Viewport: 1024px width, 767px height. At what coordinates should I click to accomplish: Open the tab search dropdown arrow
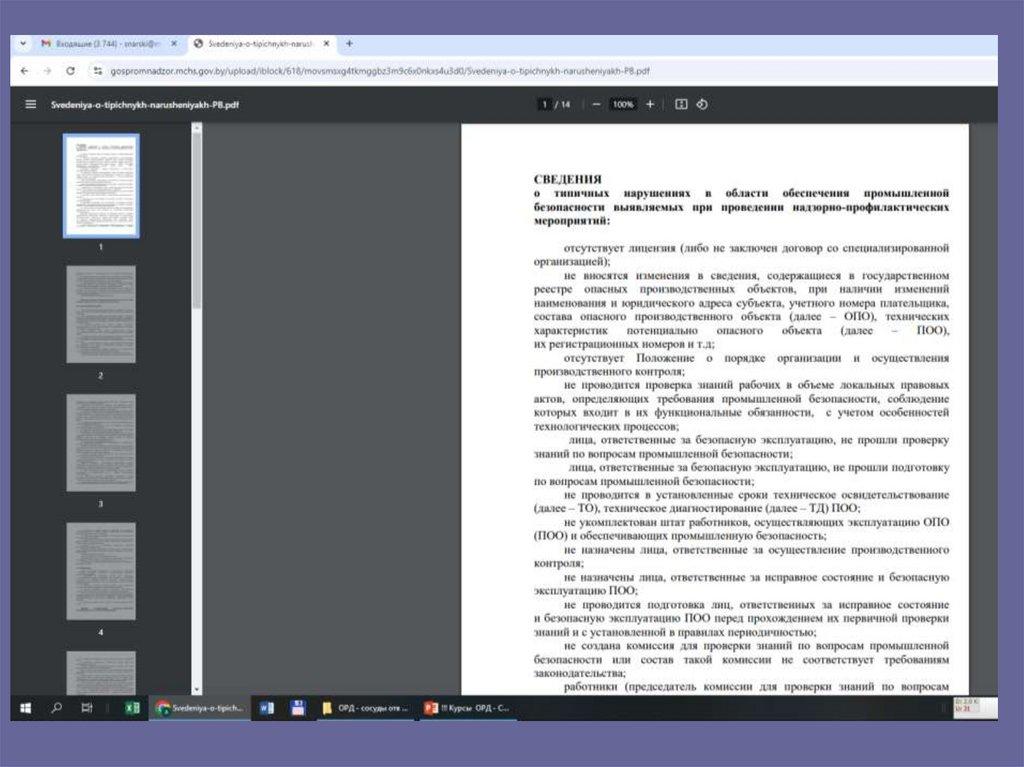coord(24,44)
